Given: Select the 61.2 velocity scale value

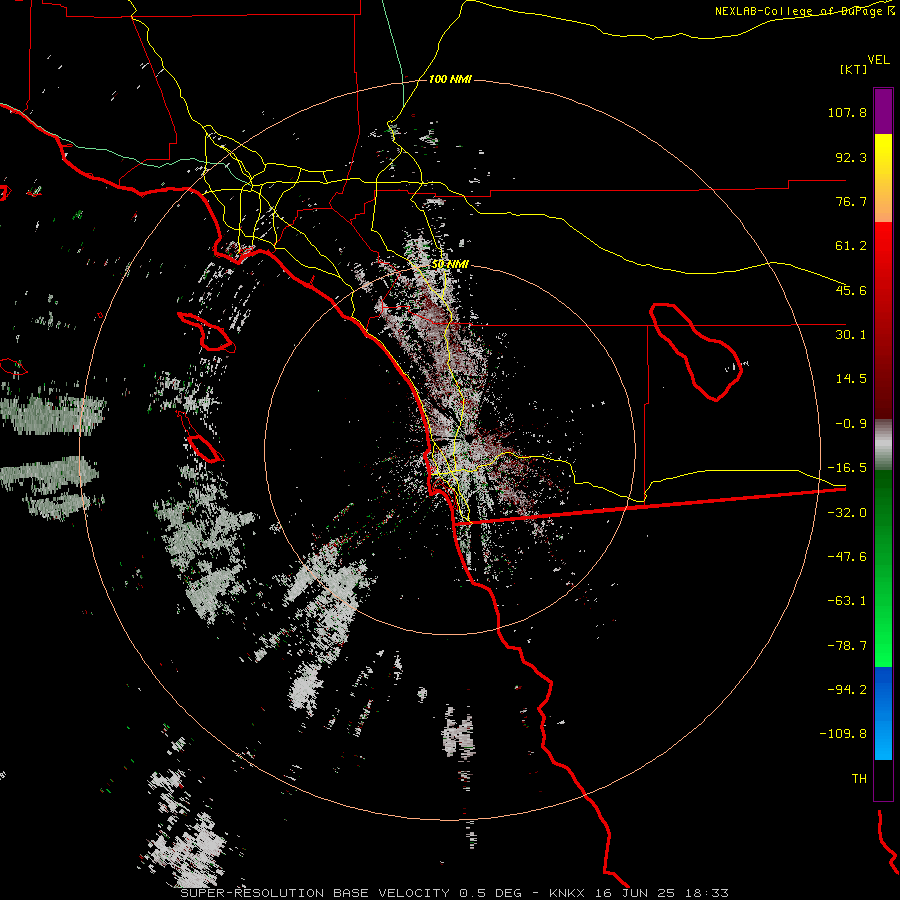Looking at the screenshot, I should click(851, 246).
